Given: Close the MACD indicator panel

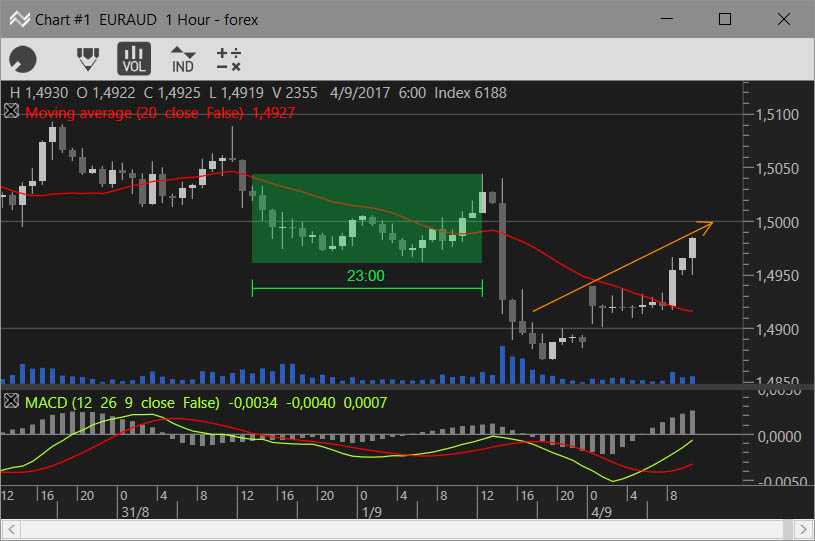Looking at the screenshot, I should click(12, 401).
